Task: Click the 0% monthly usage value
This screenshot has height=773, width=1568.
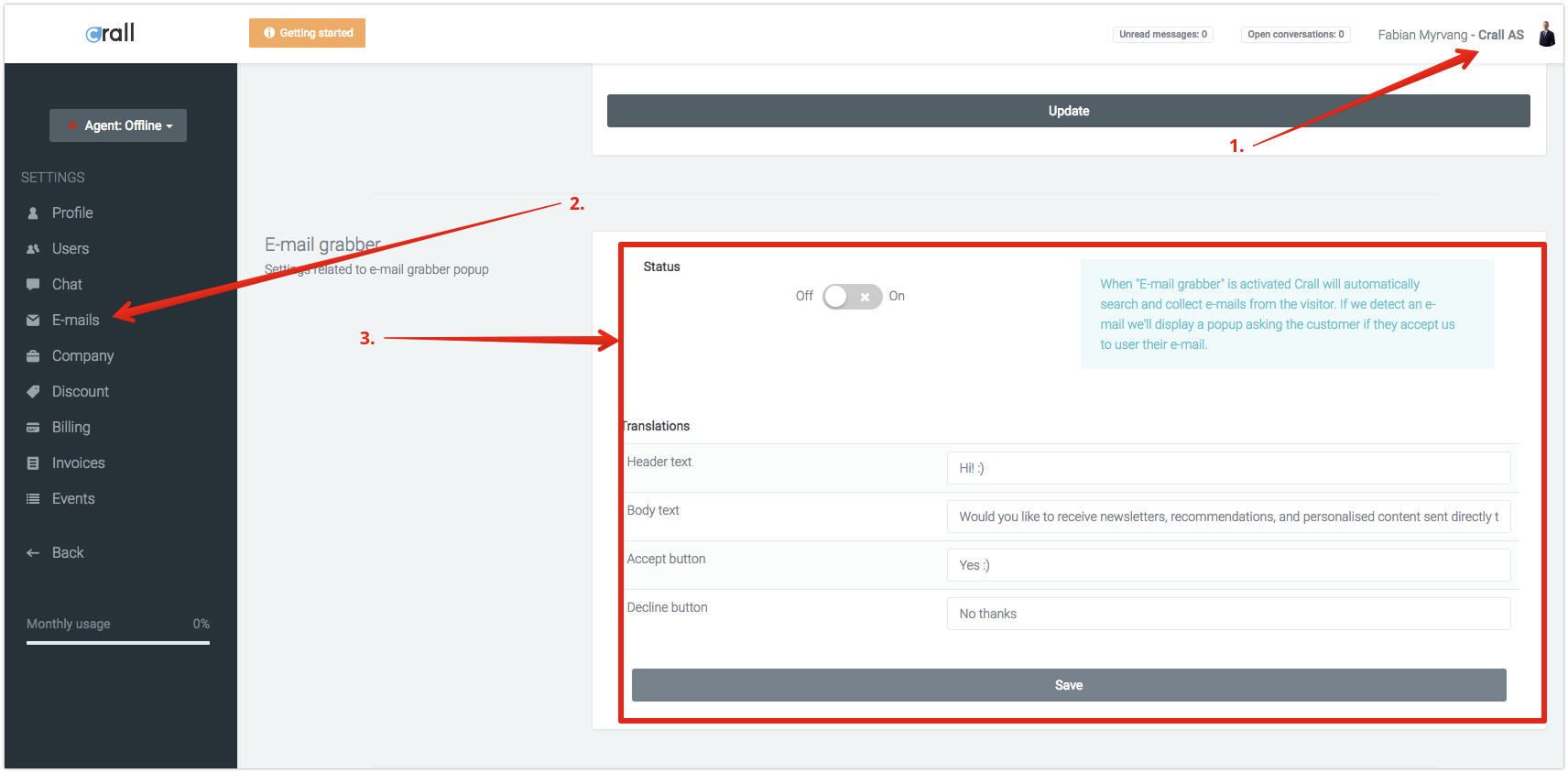Action: pos(201,624)
